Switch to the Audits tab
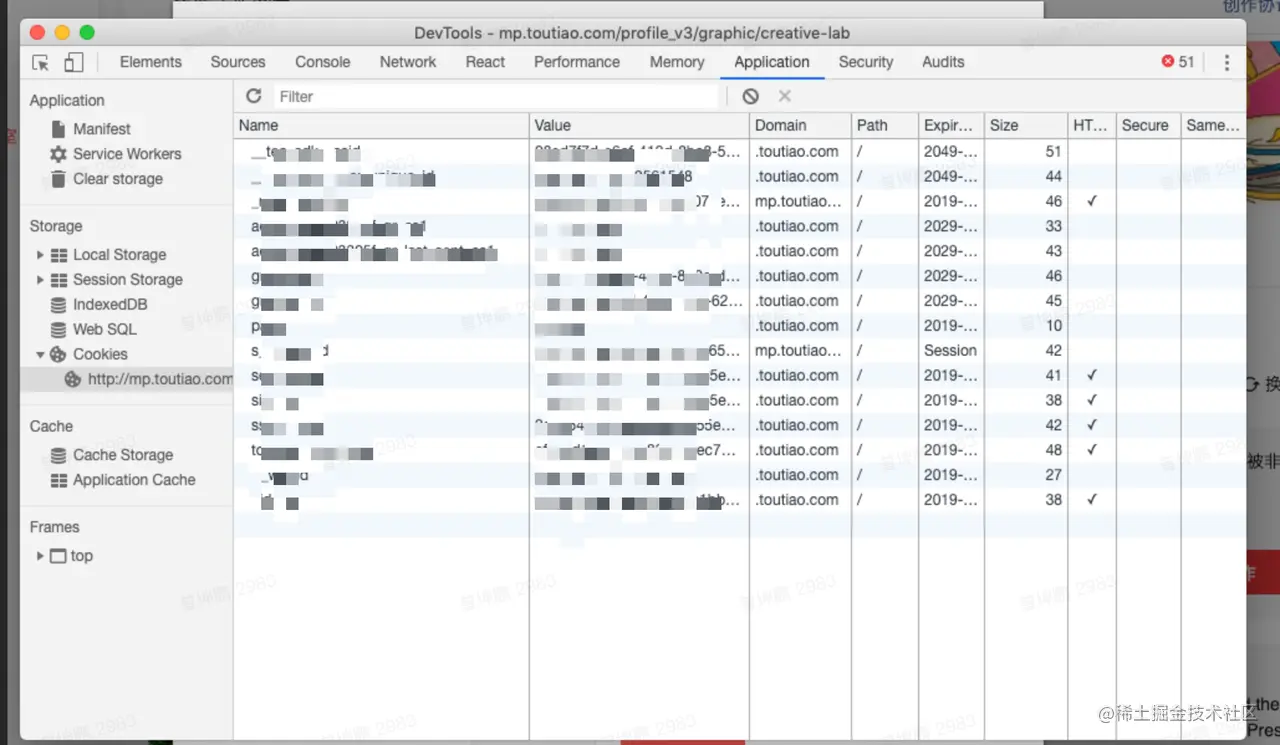The image size is (1280, 745). [x=943, y=62]
